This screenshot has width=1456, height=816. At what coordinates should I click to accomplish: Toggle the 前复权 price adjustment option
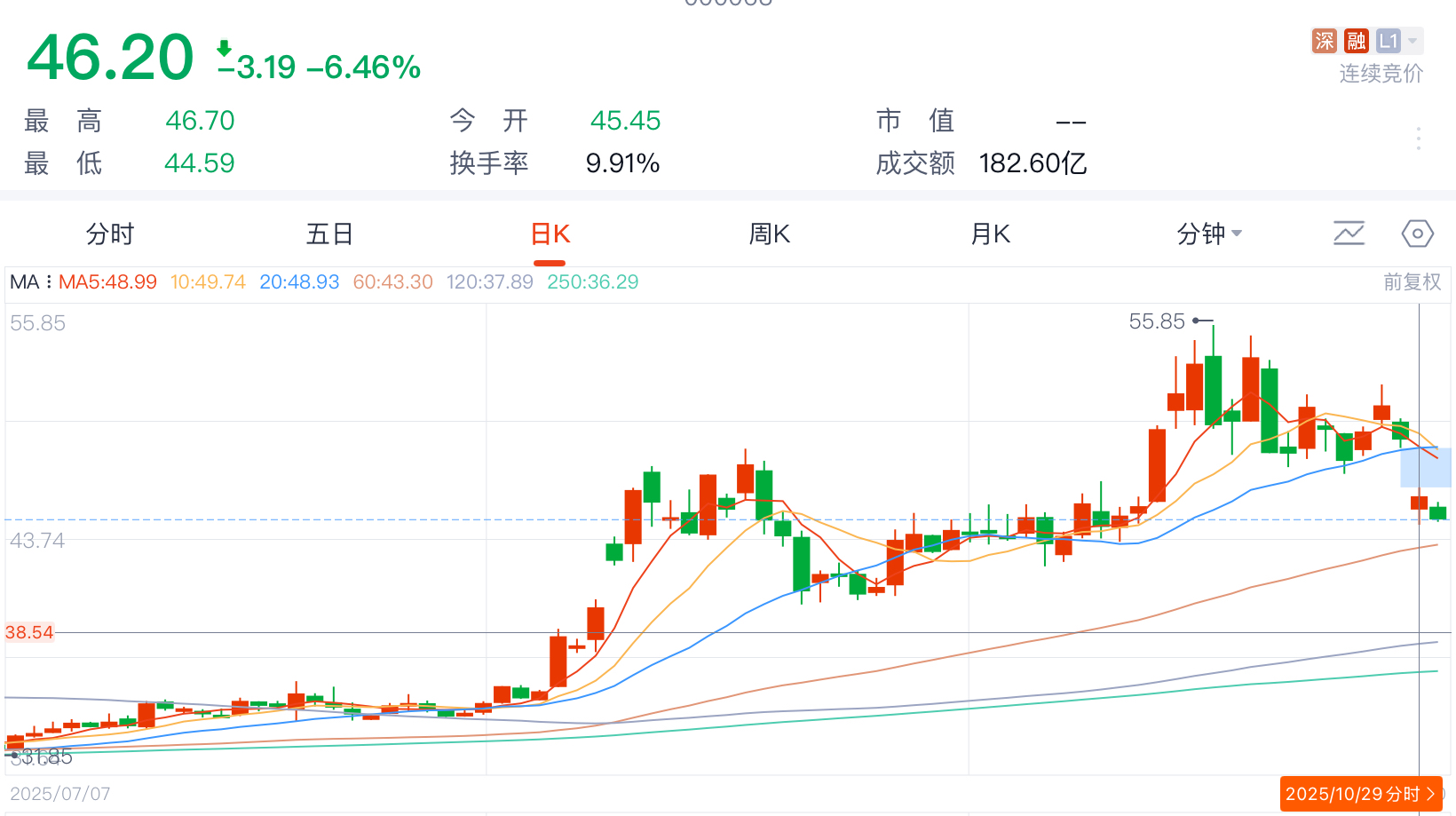(x=1412, y=282)
